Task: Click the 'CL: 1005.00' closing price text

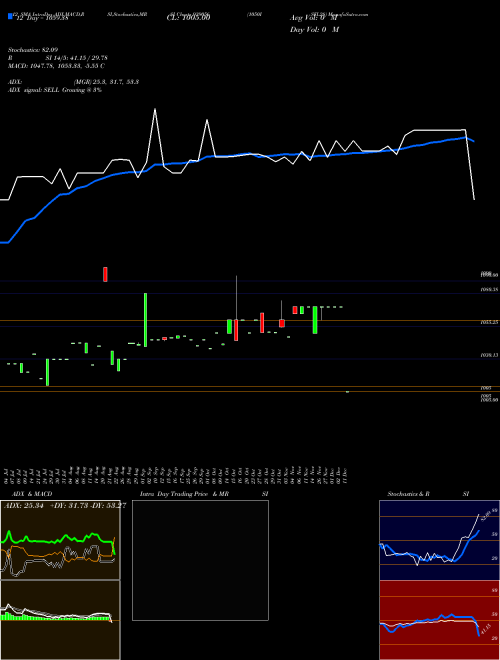Action: point(188,18)
